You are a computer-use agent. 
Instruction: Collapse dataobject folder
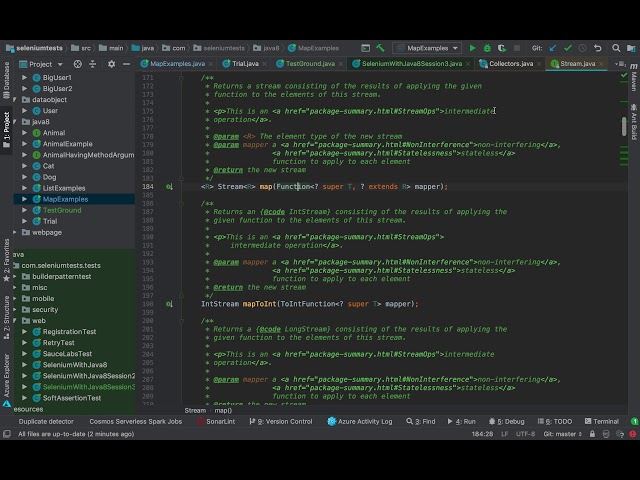pyautogui.click(x=15, y=100)
